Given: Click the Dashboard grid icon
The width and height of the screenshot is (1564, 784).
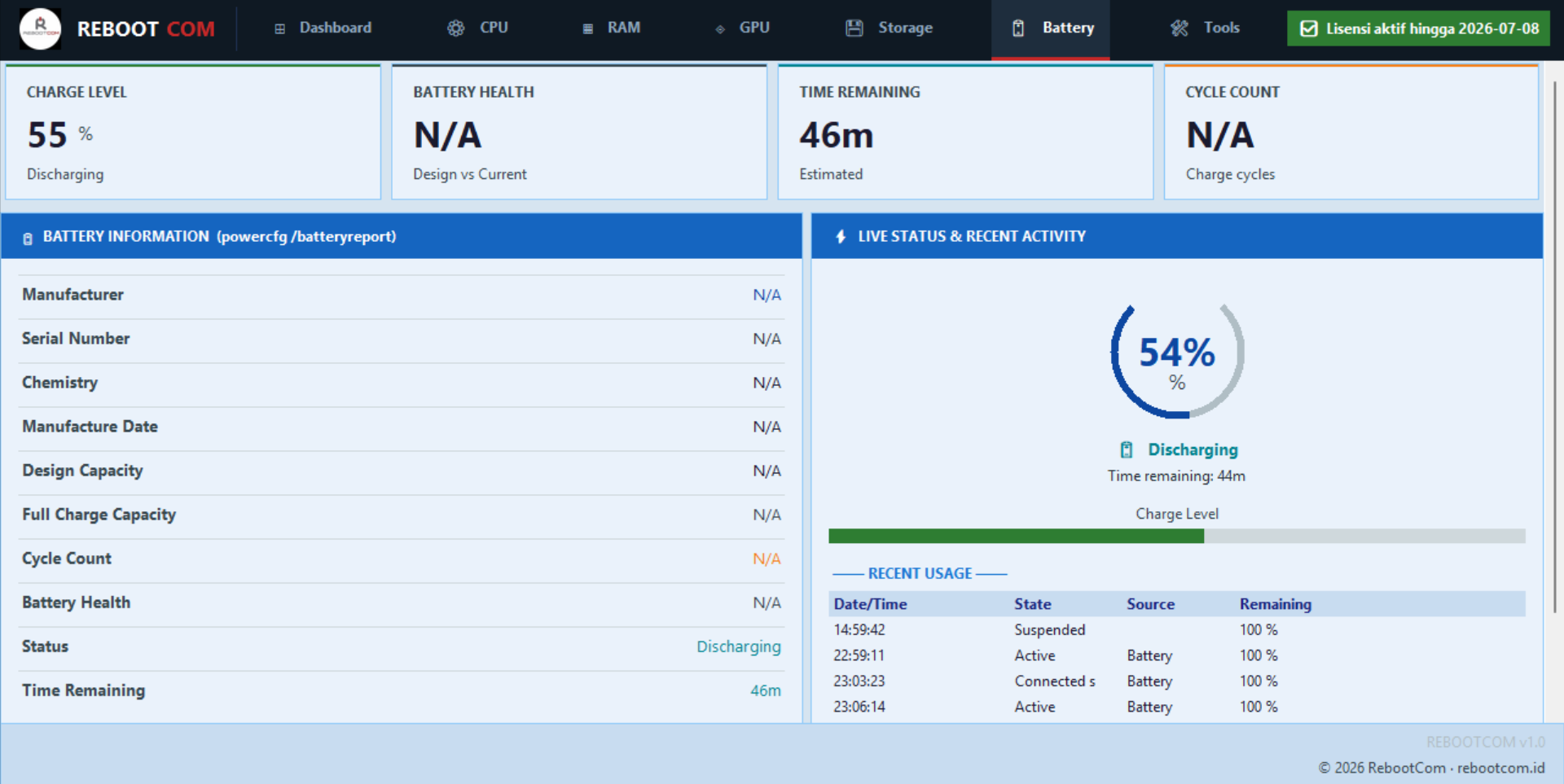Looking at the screenshot, I should tap(279, 28).
